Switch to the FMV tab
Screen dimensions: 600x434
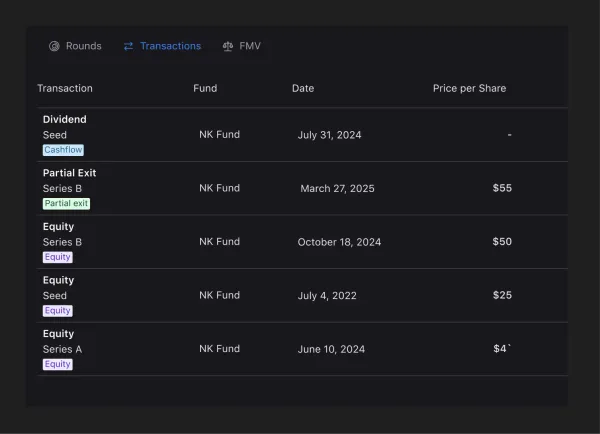249,46
